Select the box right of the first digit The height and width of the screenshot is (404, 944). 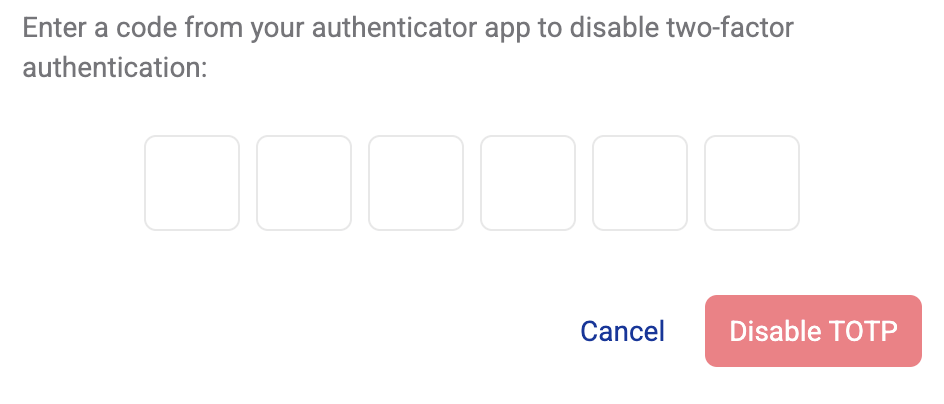tap(304, 183)
